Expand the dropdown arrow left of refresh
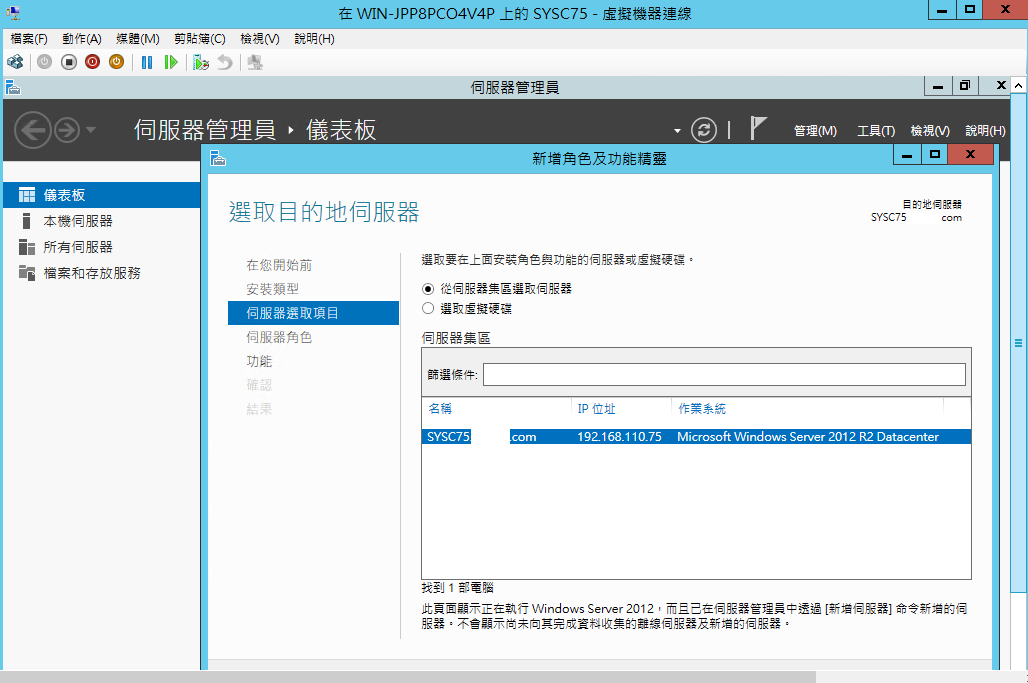1028x683 pixels. 677,131
